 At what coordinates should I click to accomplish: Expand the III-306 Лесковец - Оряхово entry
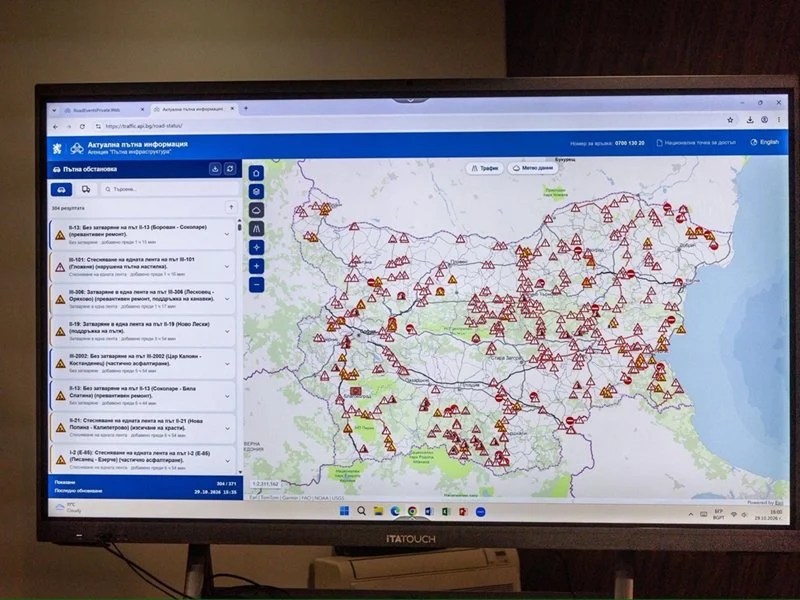227,299
